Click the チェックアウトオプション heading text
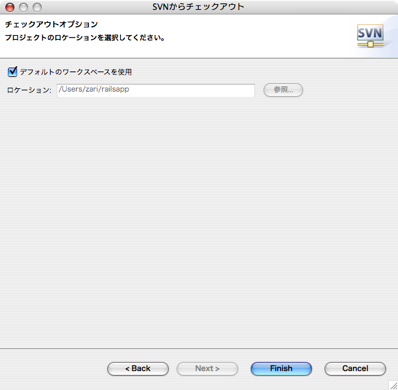The width and height of the screenshot is (398, 390). click(51, 24)
